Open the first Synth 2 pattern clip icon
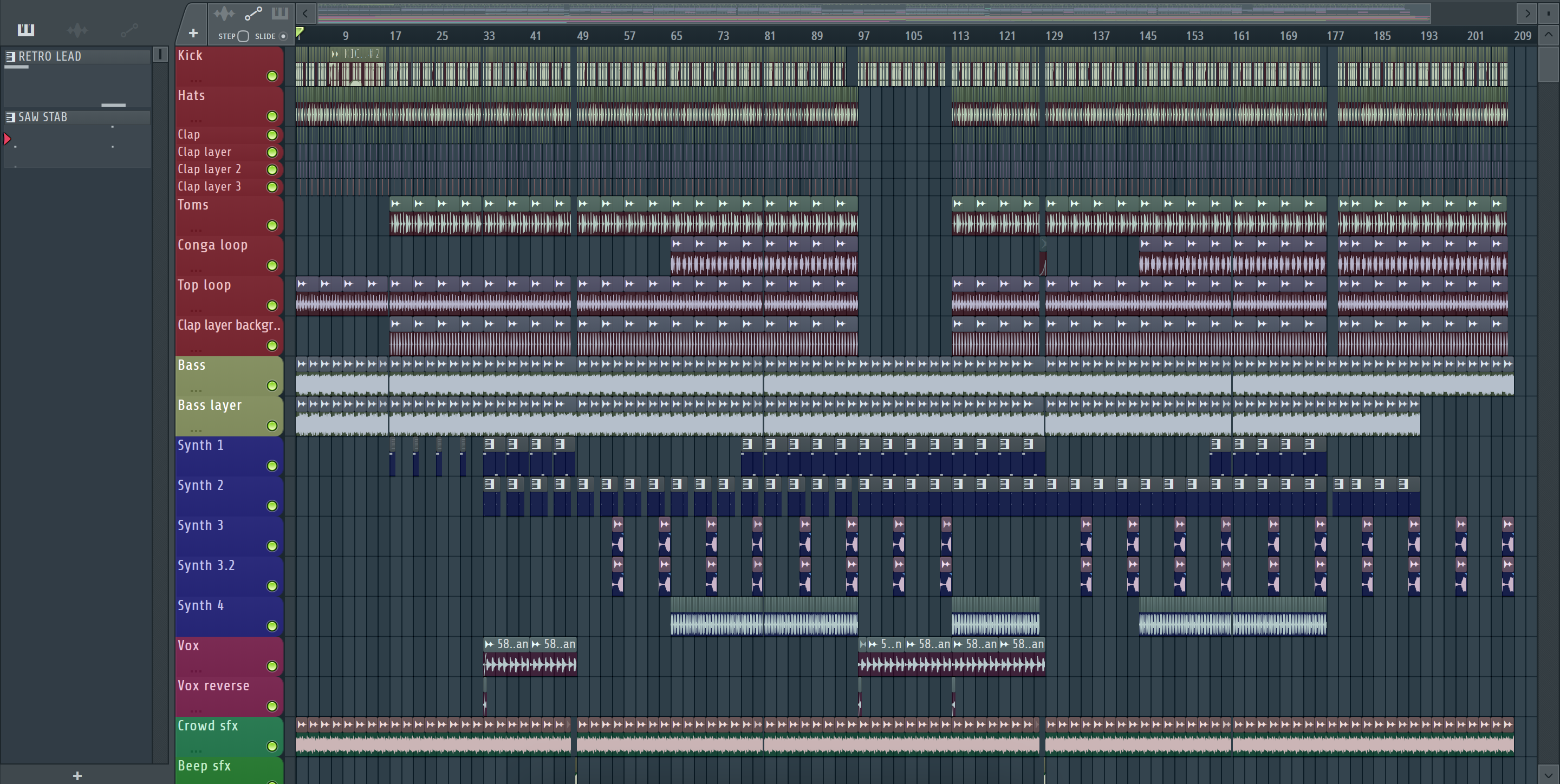This screenshot has height=784, width=1560. coord(489,484)
